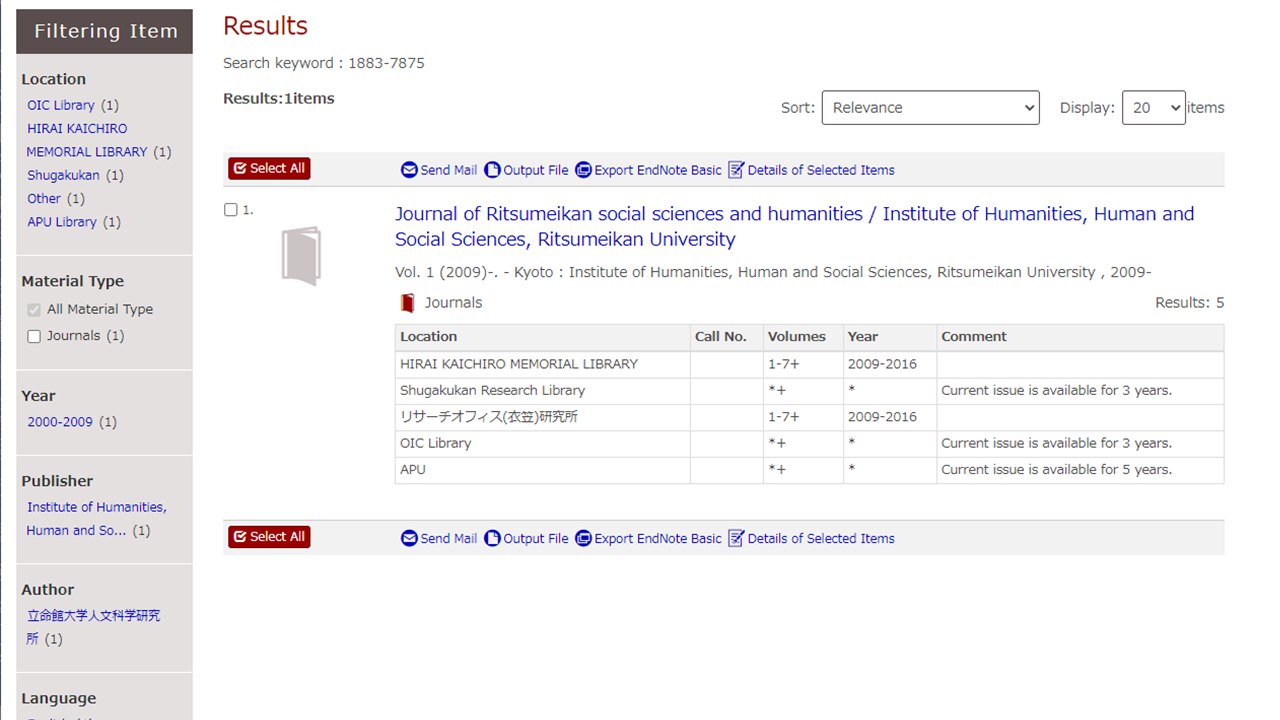The image size is (1280, 720).
Task: Filter by Other location
Action: click(44, 199)
